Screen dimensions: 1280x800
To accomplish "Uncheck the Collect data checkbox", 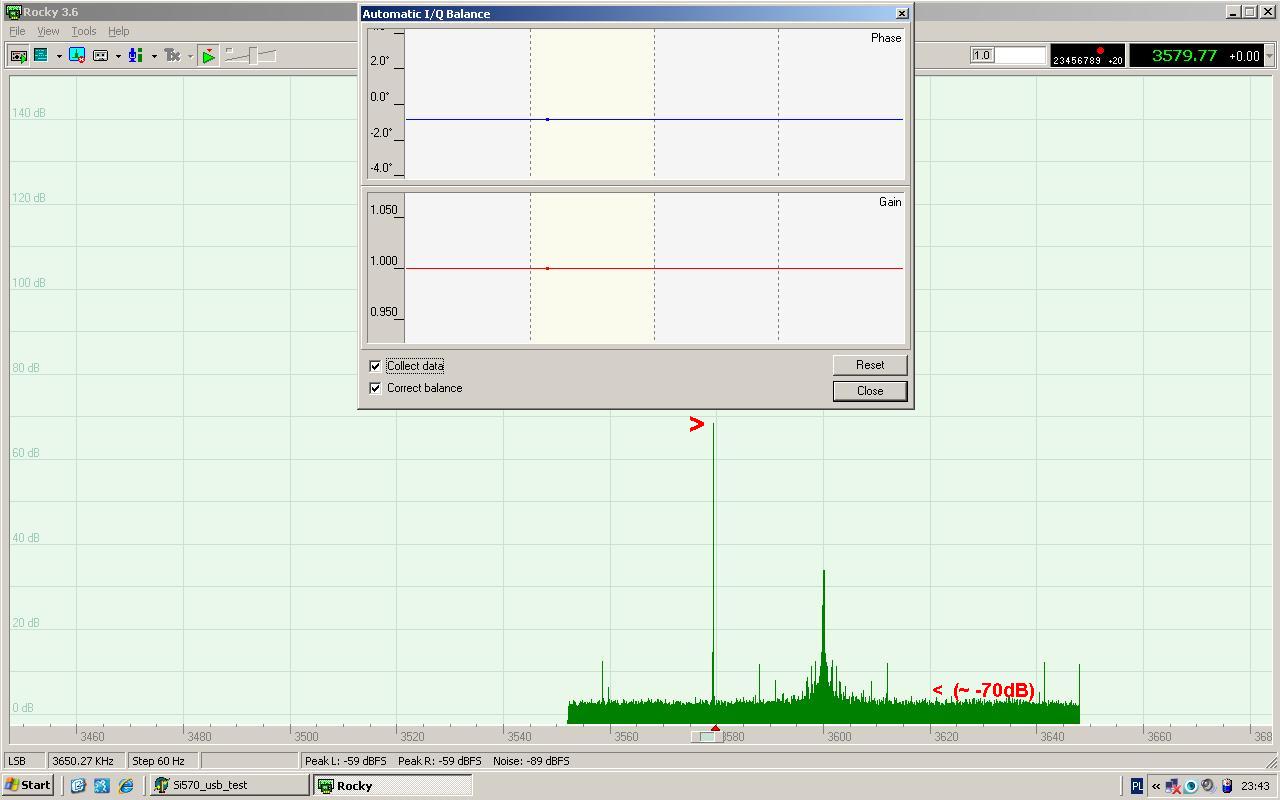I will 376,366.
